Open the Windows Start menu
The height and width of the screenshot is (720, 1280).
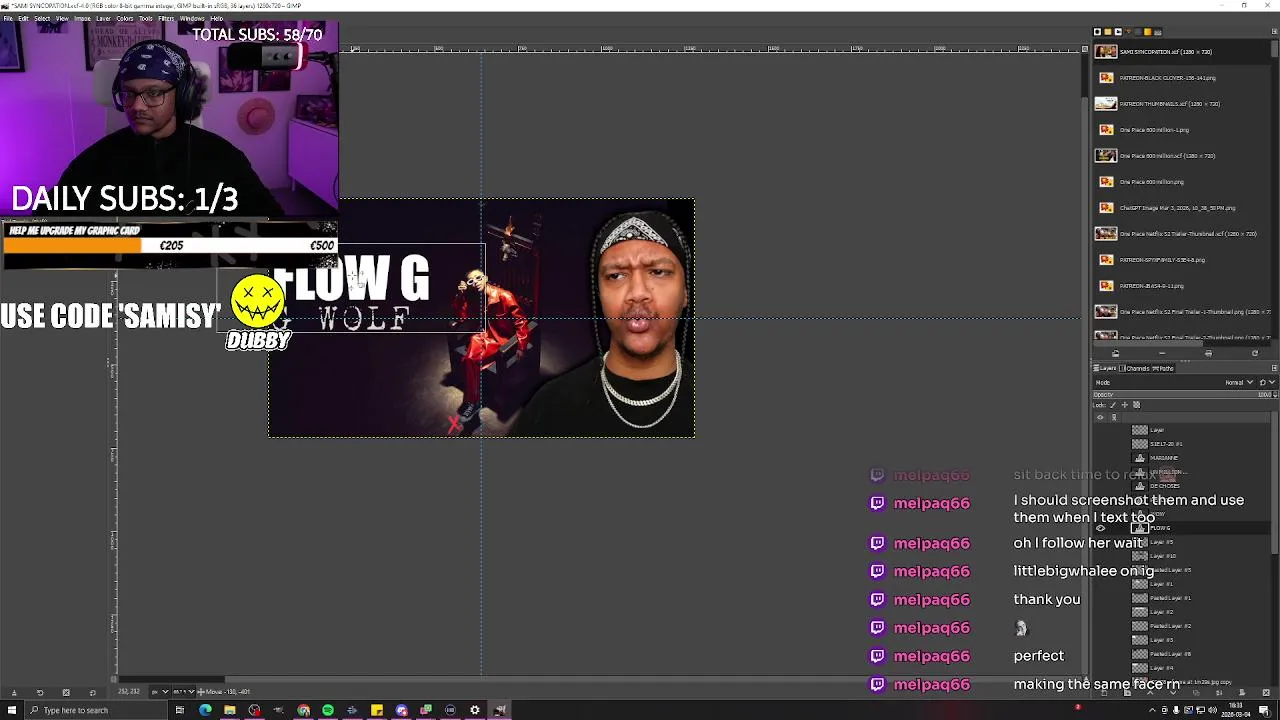point(12,710)
